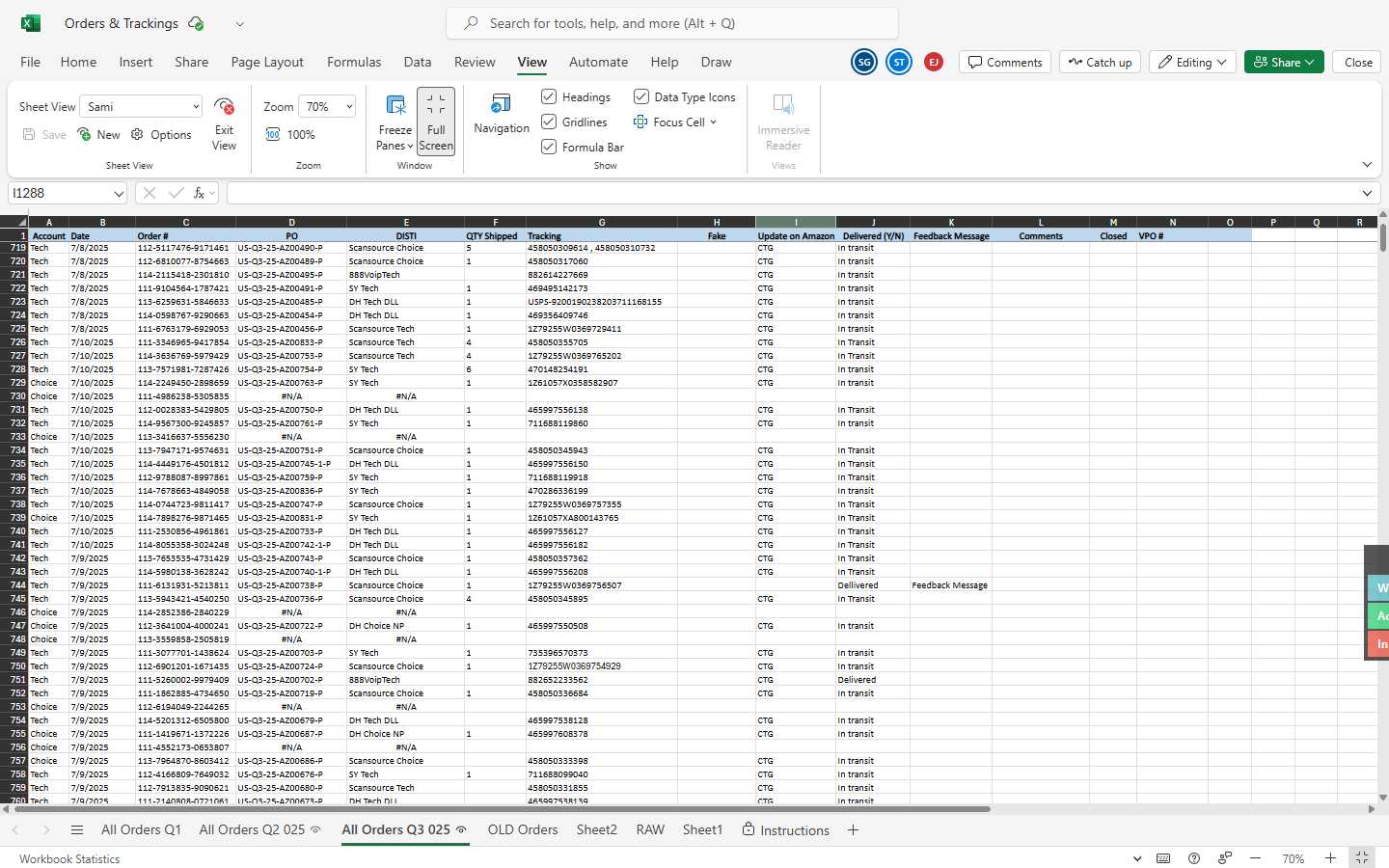Click the Search for tools box

point(672,23)
